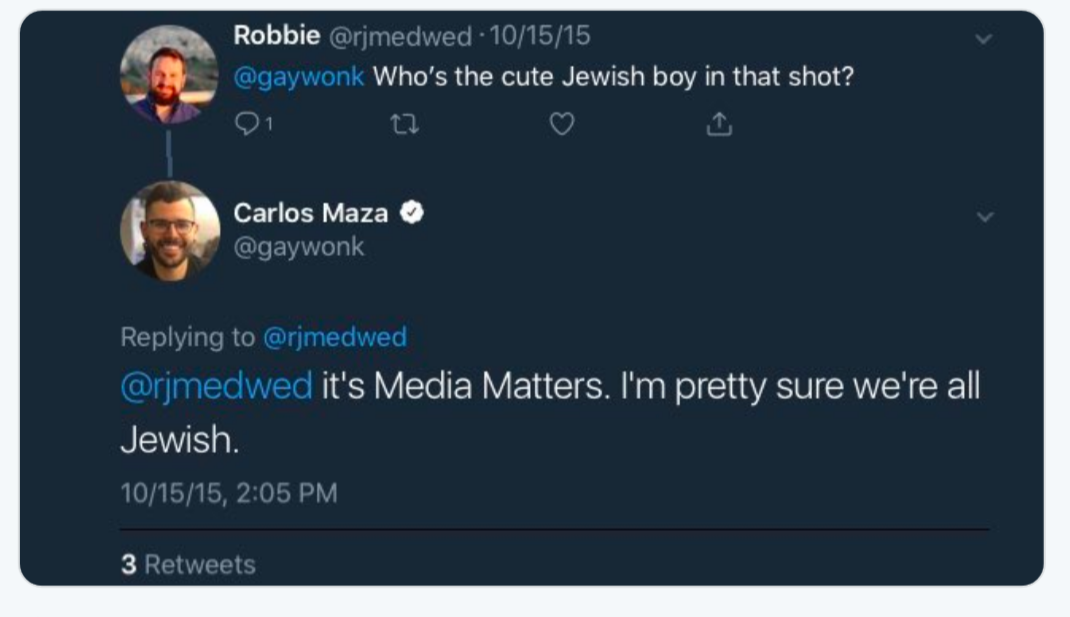
Task: Expand chevron menu on Robbie's tweet
Action: click(x=985, y=39)
